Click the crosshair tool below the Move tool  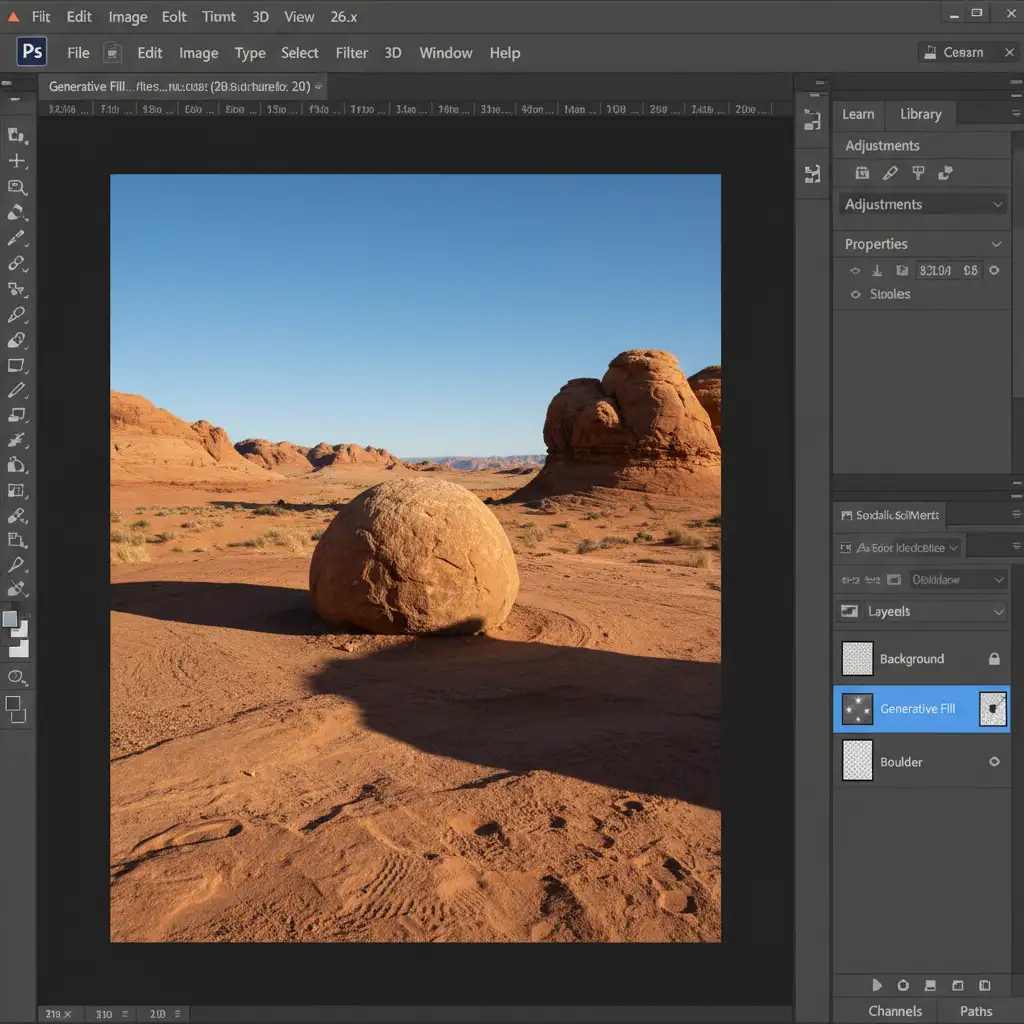pyautogui.click(x=17, y=161)
